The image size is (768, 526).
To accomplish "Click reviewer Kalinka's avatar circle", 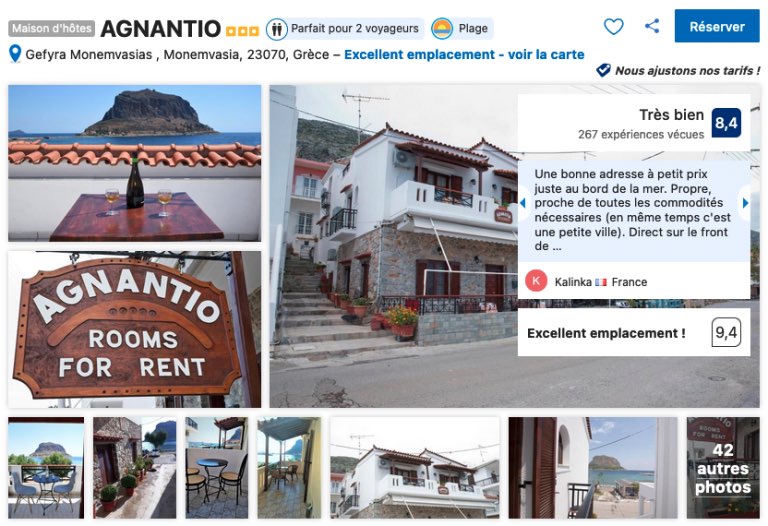I will click(536, 281).
